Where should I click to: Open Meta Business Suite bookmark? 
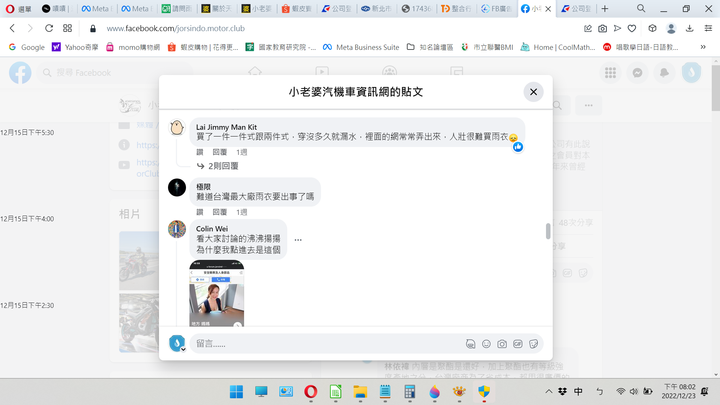point(361,47)
